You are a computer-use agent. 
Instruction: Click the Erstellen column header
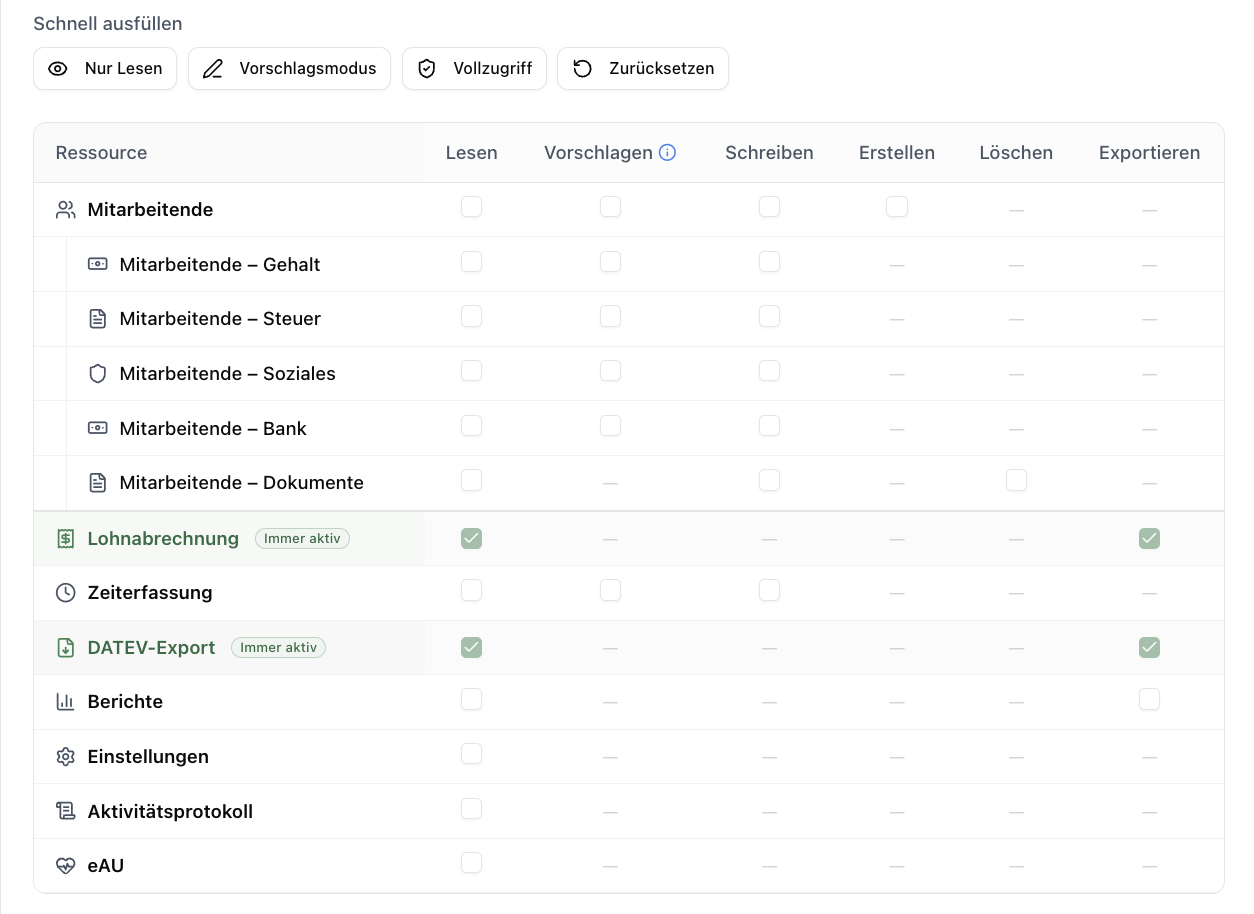coord(897,153)
